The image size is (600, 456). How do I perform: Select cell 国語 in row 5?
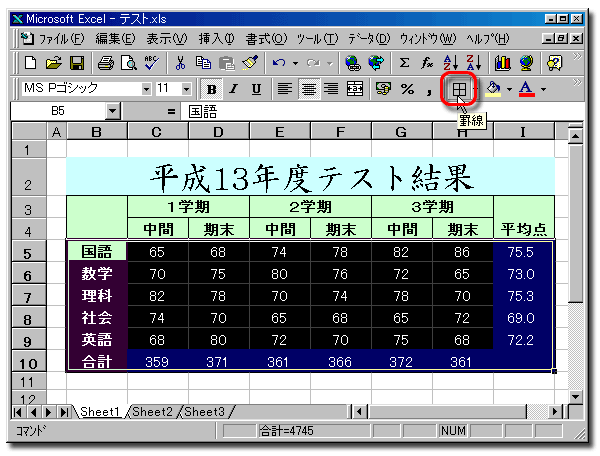97,252
